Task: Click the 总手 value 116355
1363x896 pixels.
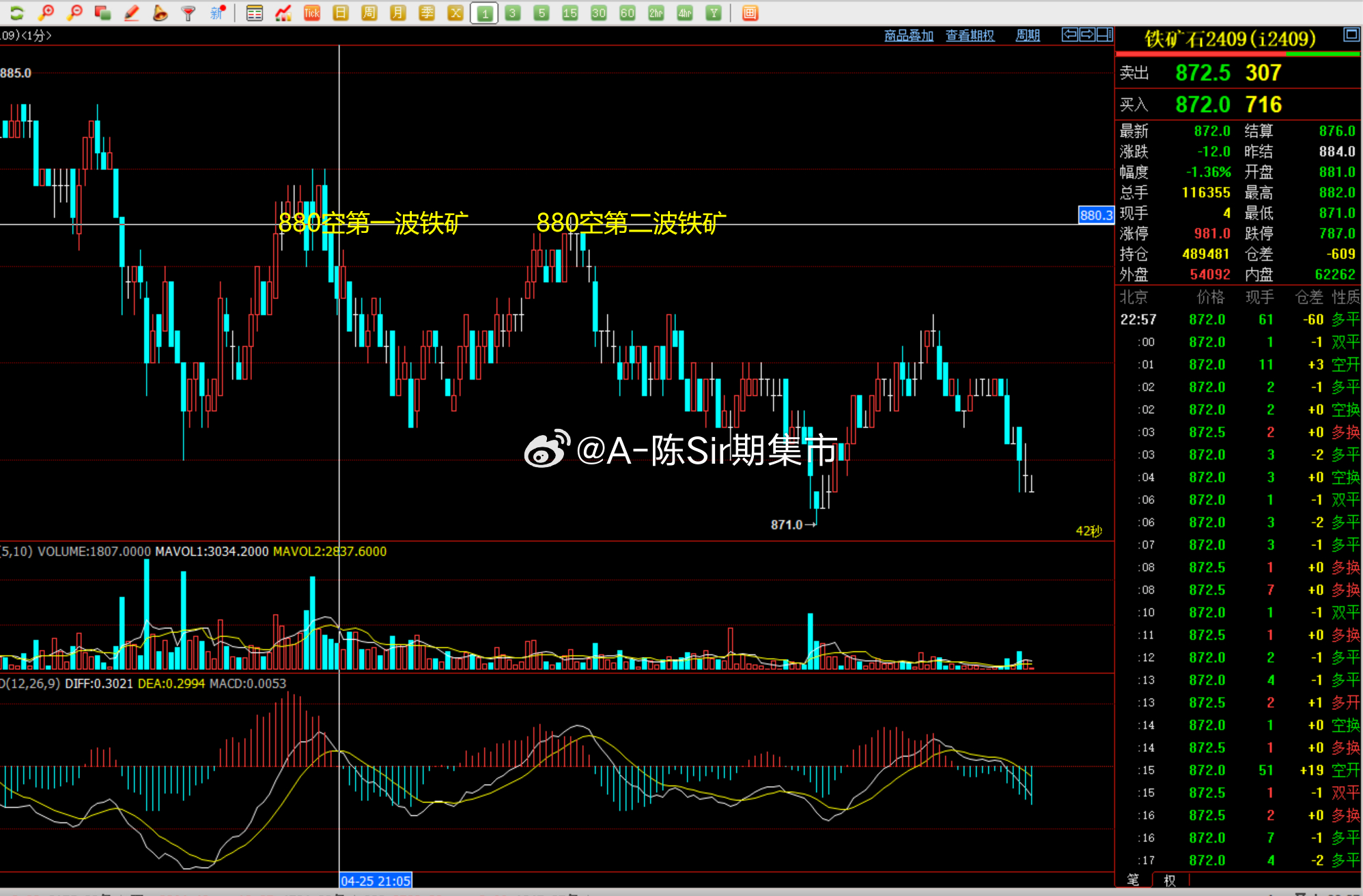Action: 1206,193
